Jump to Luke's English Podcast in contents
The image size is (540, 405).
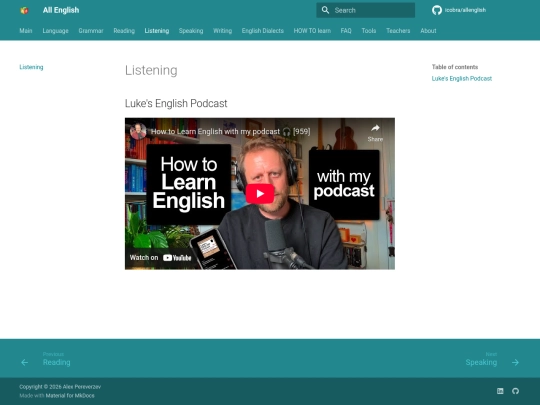(x=462, y=79)
